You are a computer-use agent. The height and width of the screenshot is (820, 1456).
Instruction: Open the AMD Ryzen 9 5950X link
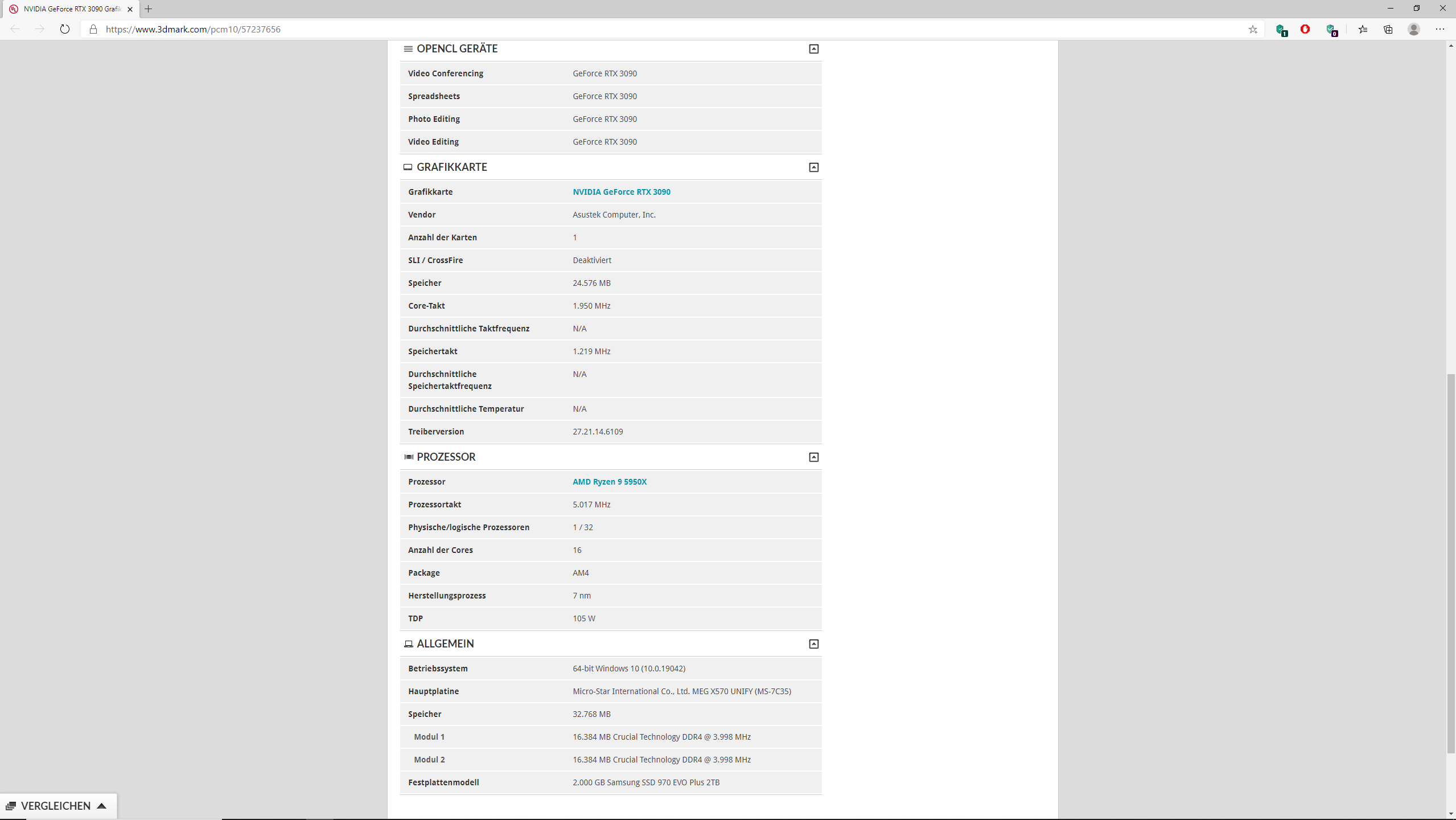click(x=609, y=482)
